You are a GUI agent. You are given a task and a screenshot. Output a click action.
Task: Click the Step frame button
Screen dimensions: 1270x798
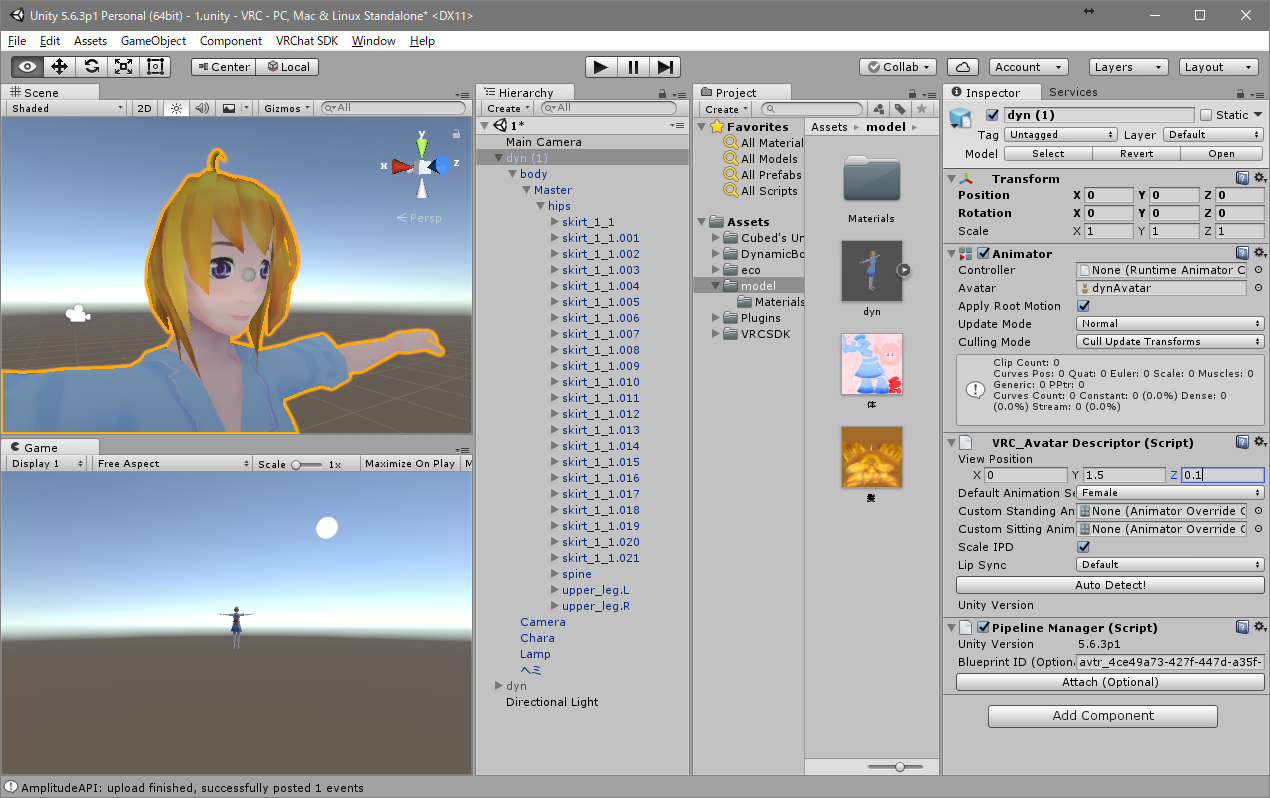pyautogui.click(x=664, y=67)
